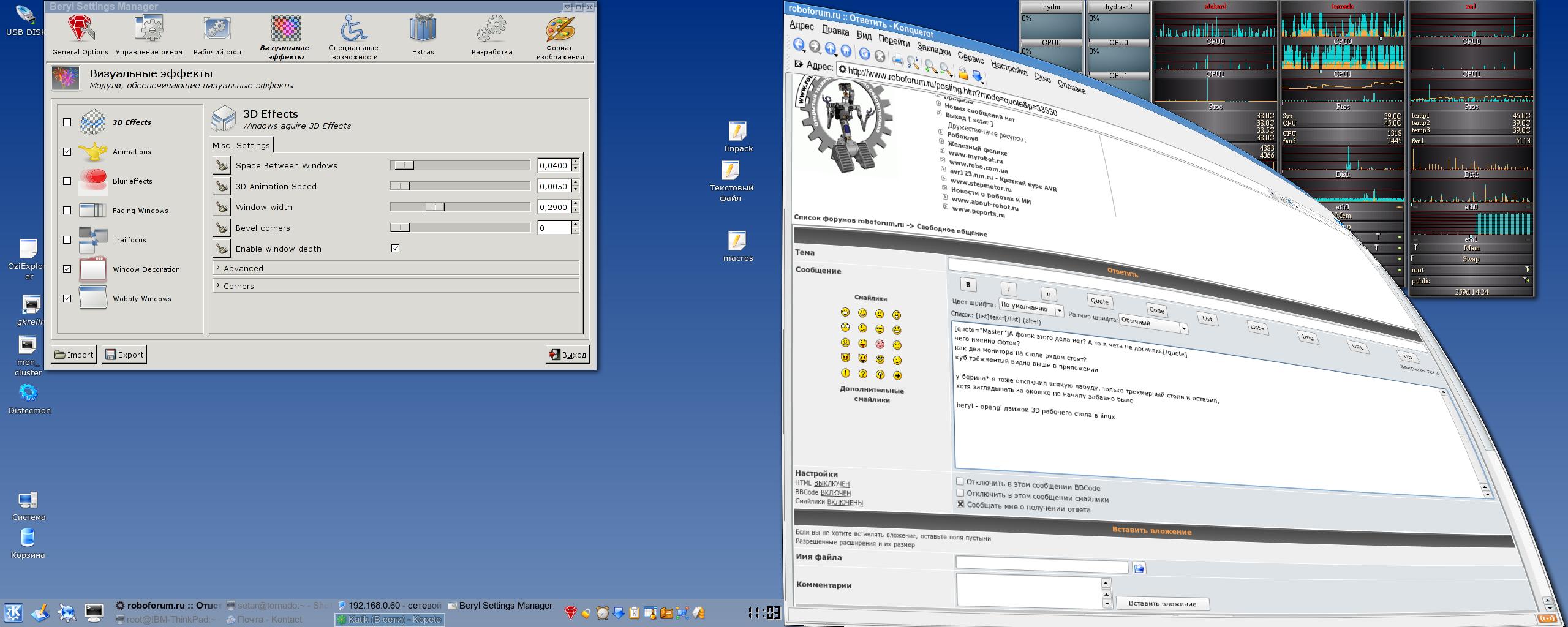
Task: Click the Формат изображения palette icon
Action: coord(560,28)
